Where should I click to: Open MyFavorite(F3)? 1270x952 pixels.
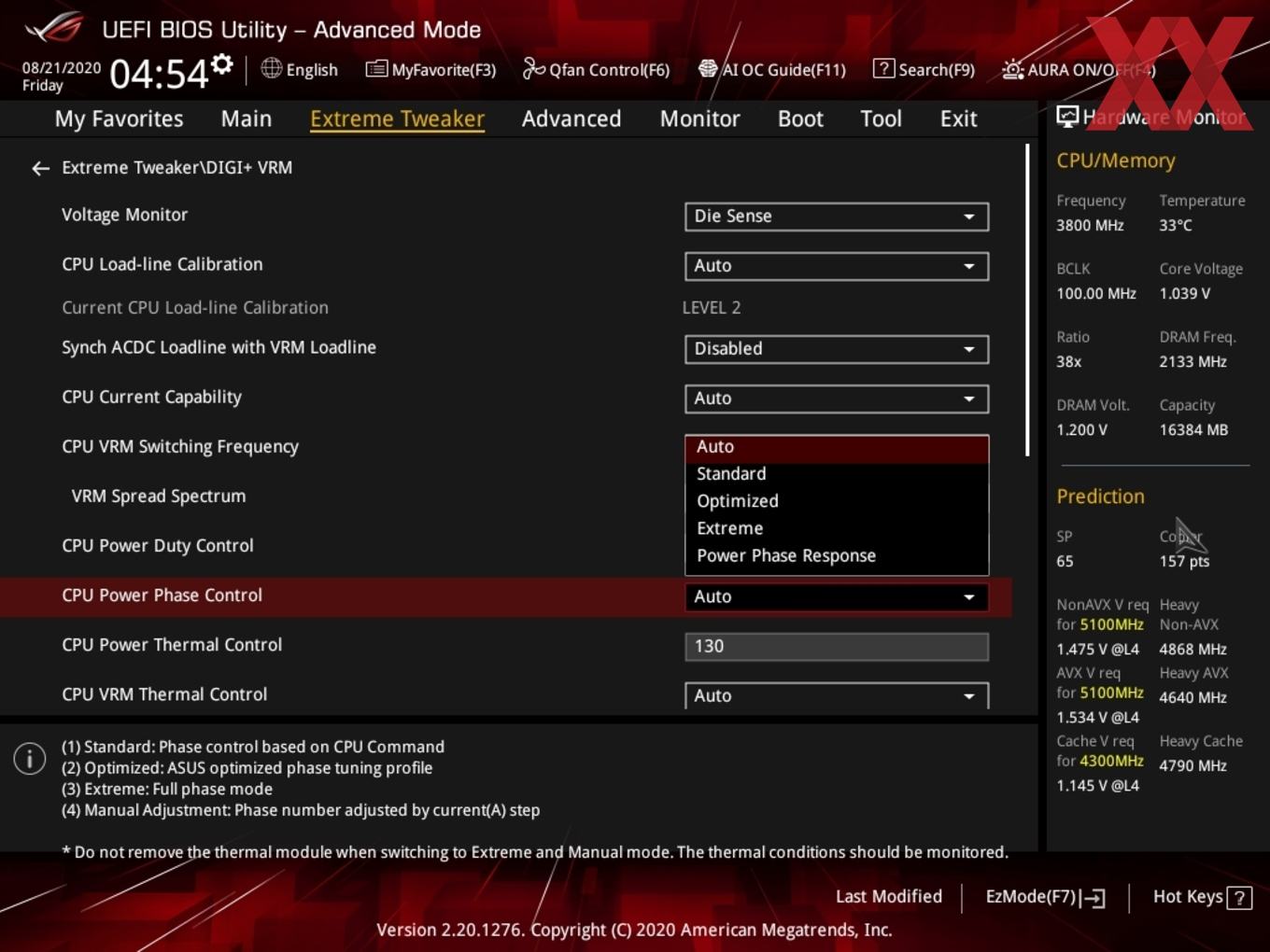click(430, 69)
